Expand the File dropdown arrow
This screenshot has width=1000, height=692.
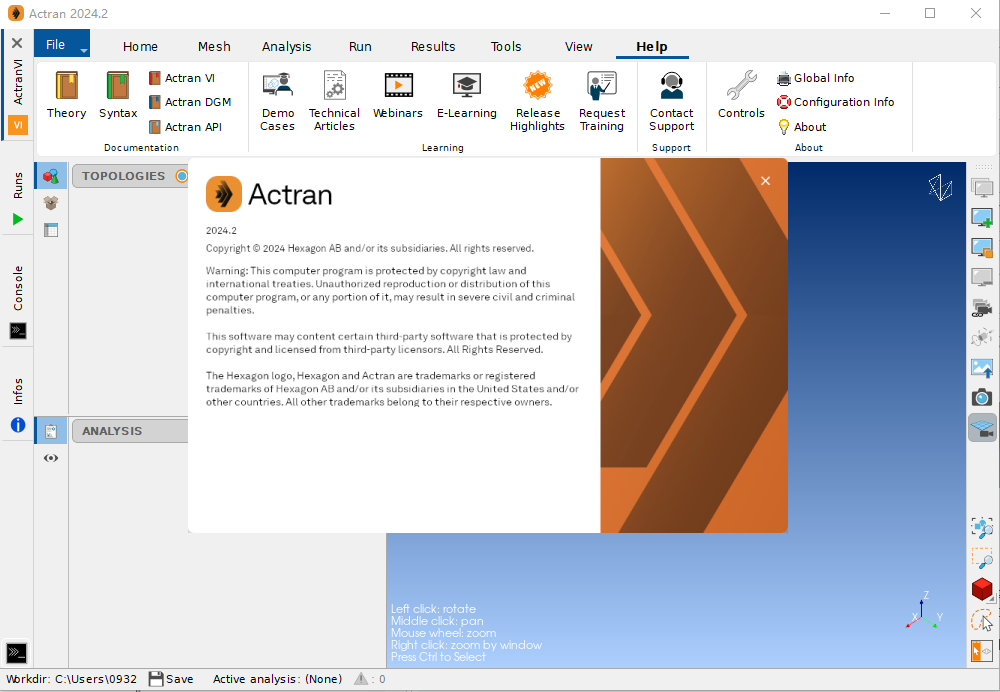(84, 50)
